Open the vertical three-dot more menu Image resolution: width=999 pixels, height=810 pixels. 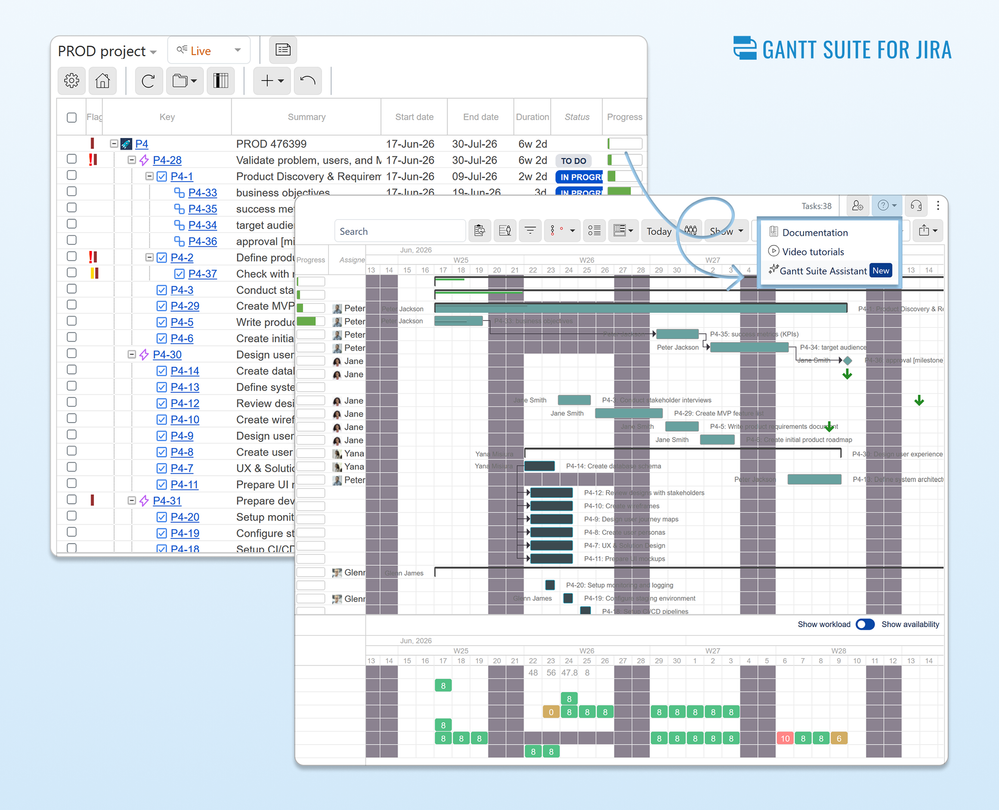[938, 205]
